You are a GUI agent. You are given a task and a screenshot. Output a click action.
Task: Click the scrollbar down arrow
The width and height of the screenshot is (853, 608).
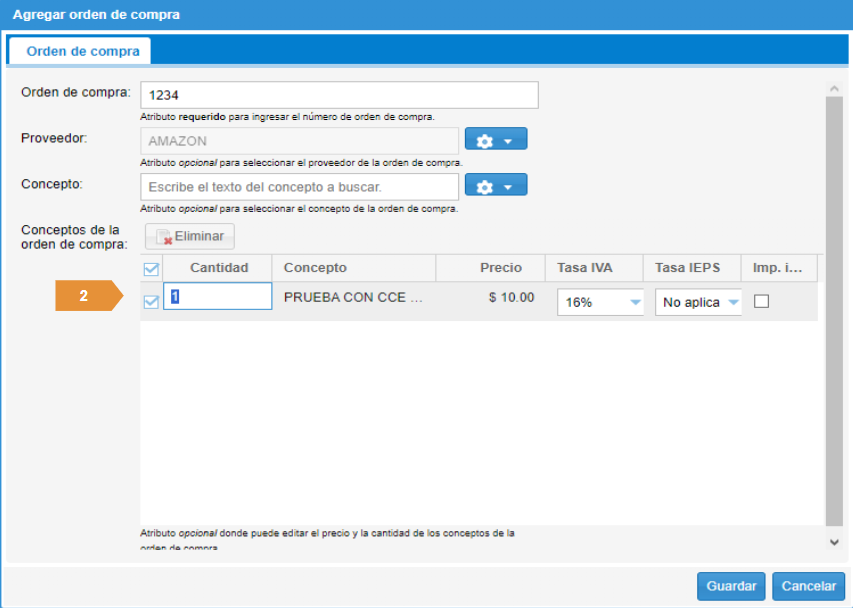tap(834, 541)
